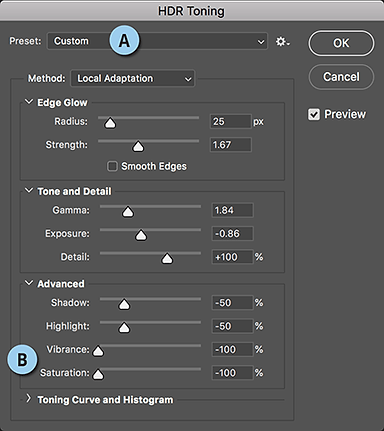Image resolution: width=384 pixels, height=431 pixels.
Task: Click the Radius slider handle
Action: [x=110, y=123]
